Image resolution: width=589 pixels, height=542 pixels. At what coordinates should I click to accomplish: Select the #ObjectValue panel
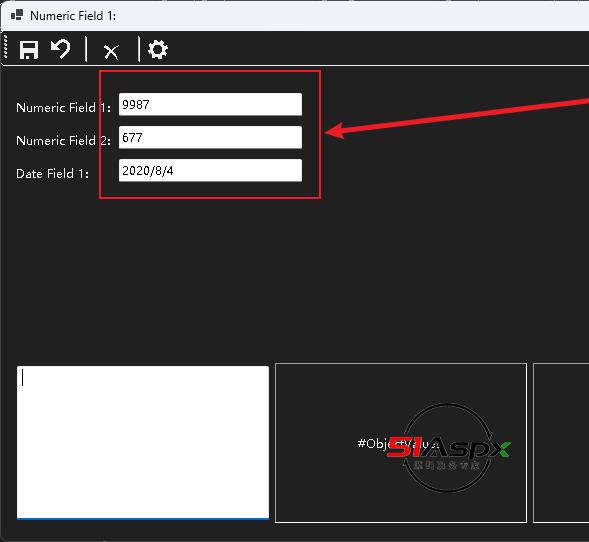click(x=401, y=443)
